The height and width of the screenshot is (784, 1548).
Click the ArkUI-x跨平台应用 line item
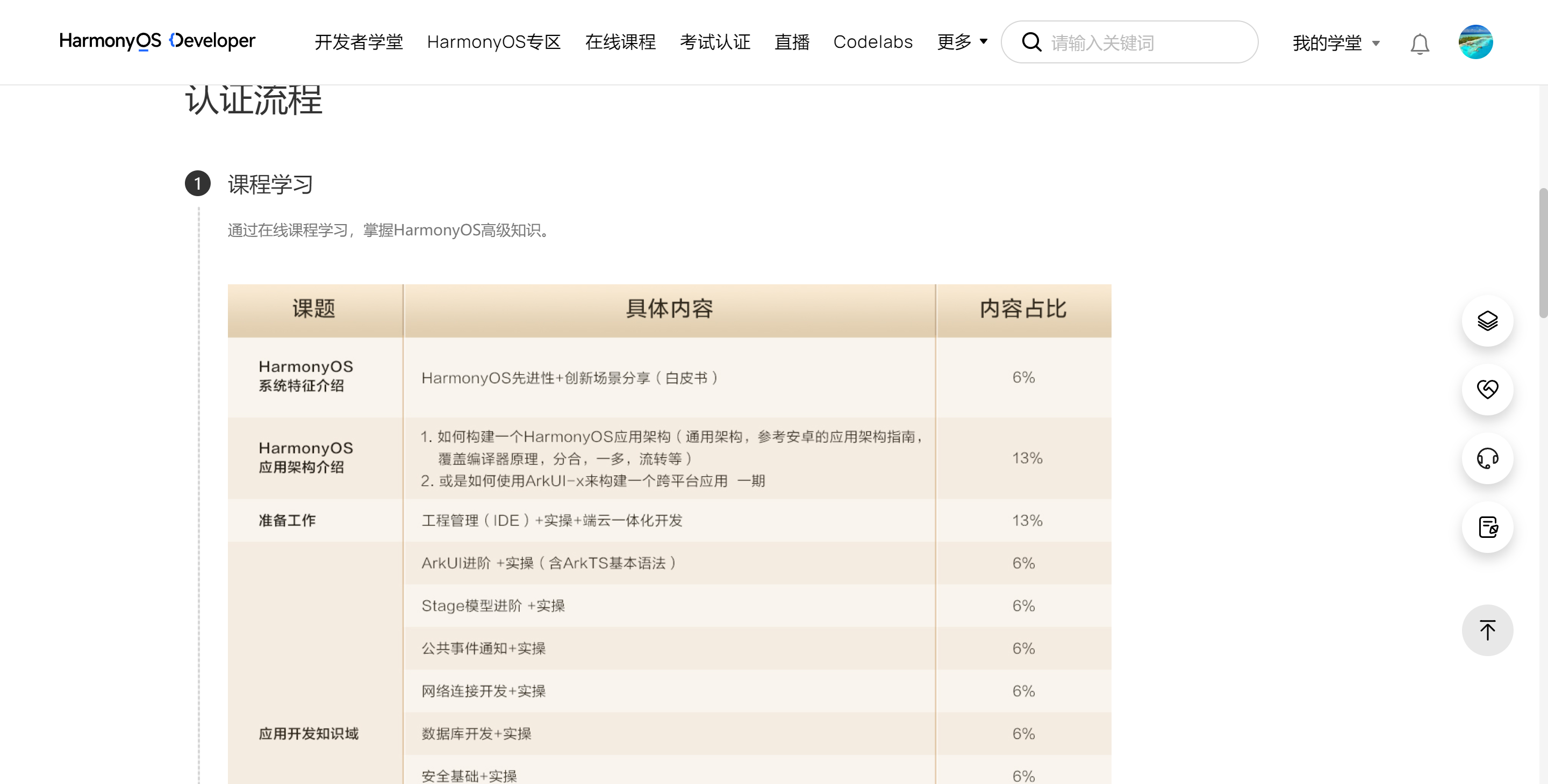pyautogui.click(x=592, y=480)
